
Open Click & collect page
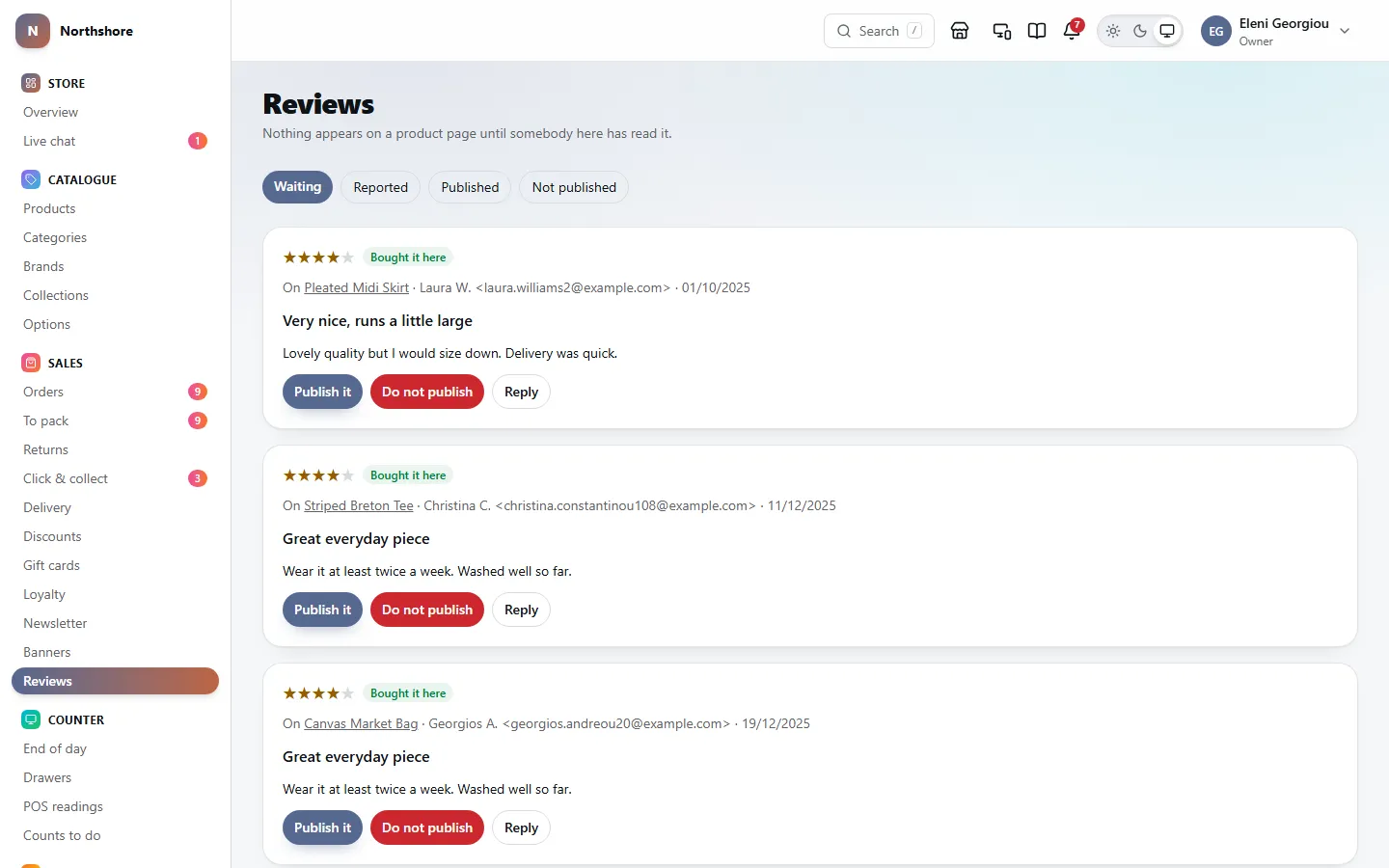(x=115, y=478)
